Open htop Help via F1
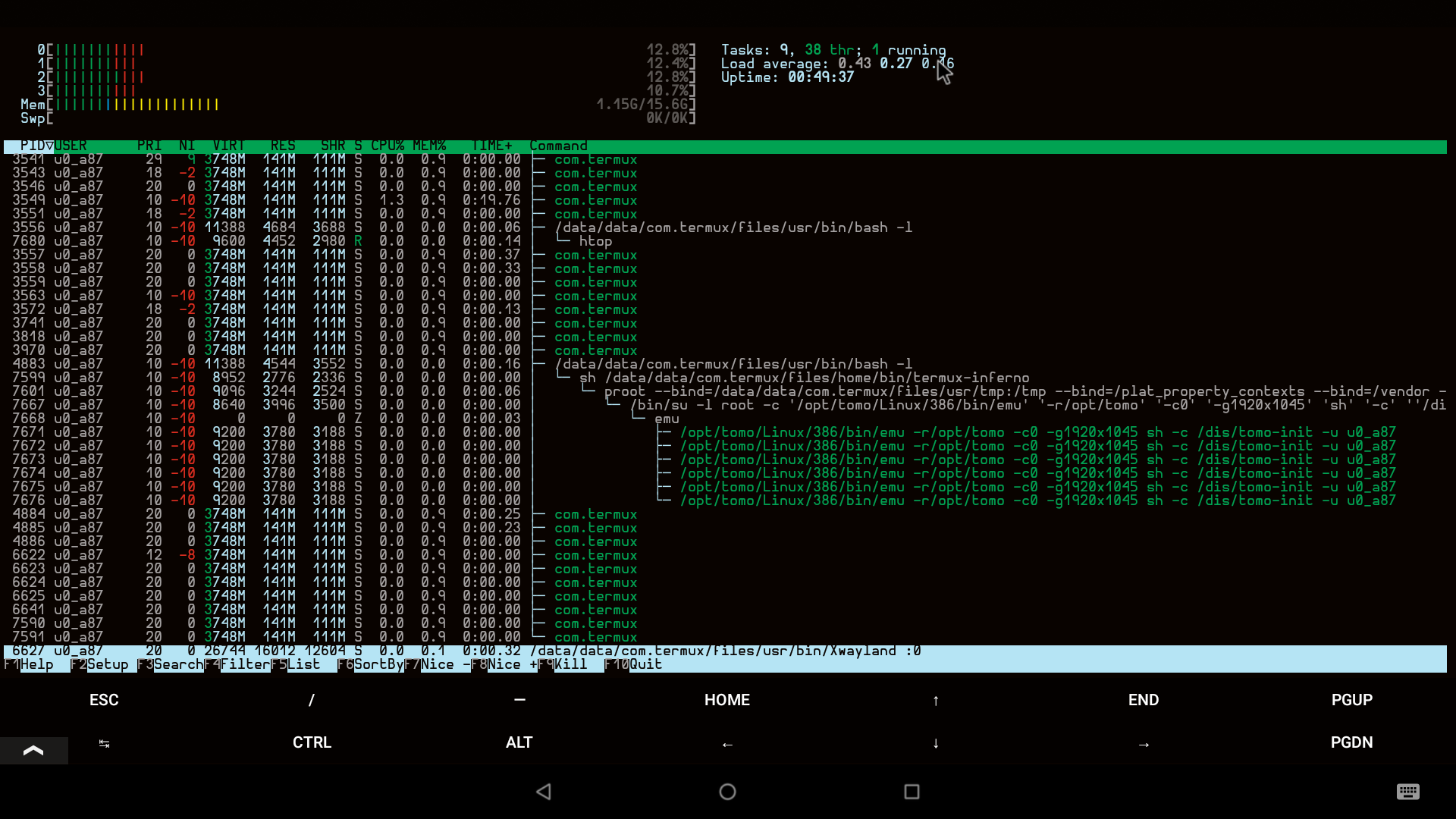 point(29,664)
